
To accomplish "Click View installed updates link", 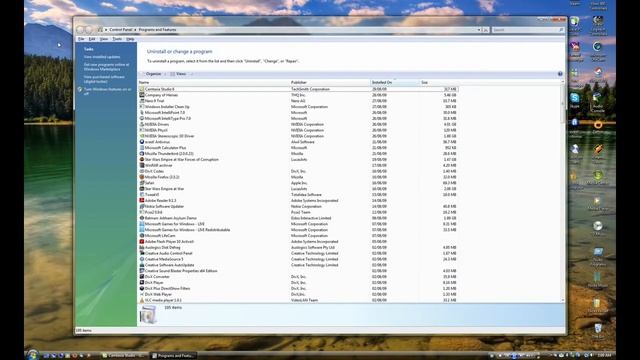I will [x=102, y=57].
